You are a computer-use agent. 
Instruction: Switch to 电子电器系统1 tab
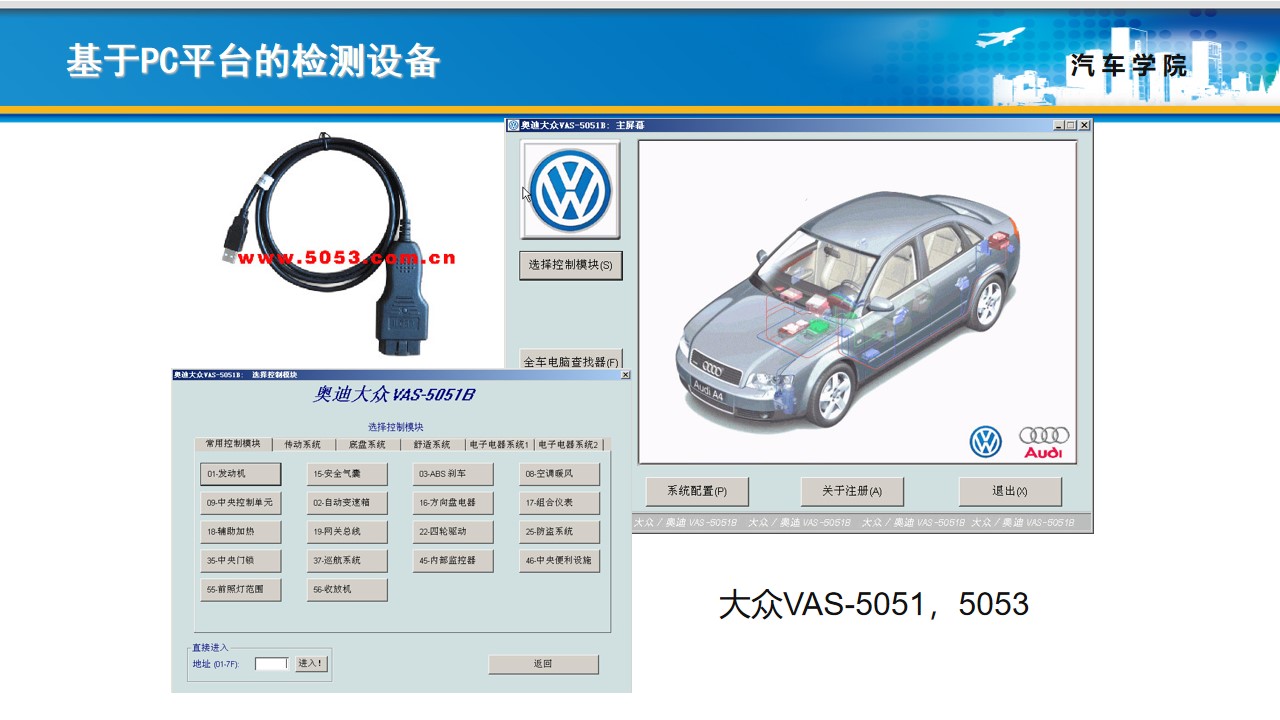(x=499, y=445)
